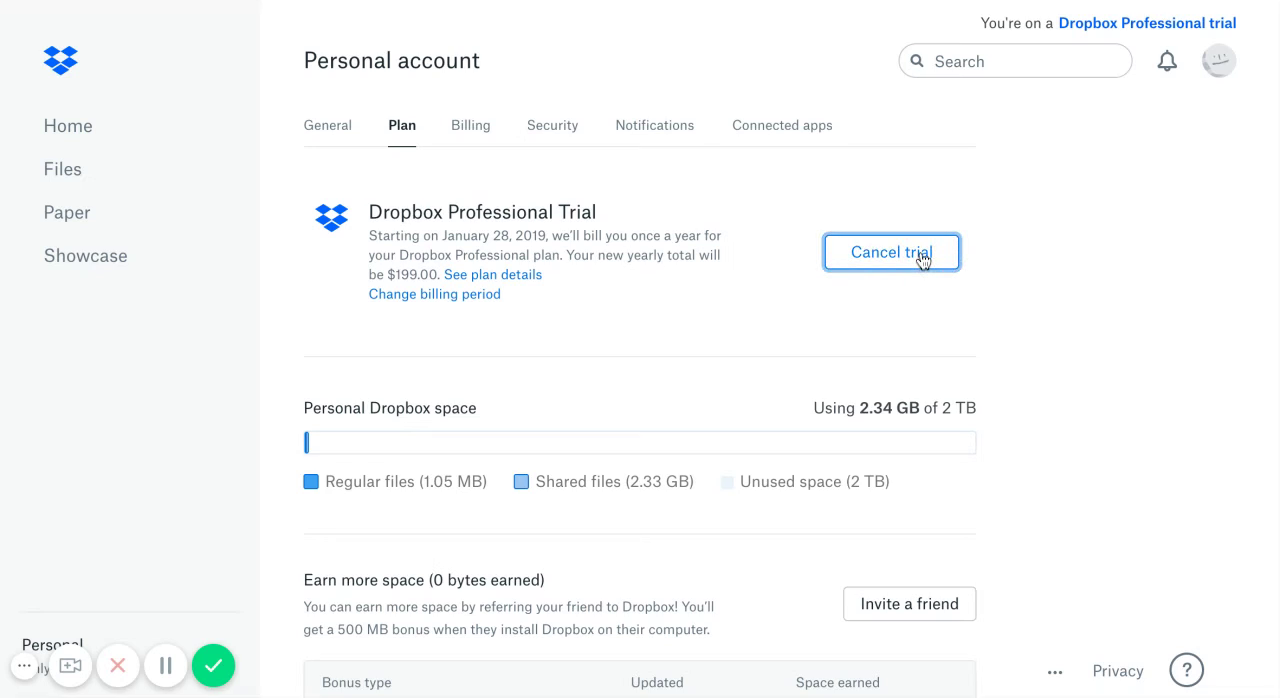Open the notifications bell

click(1167, 62)
